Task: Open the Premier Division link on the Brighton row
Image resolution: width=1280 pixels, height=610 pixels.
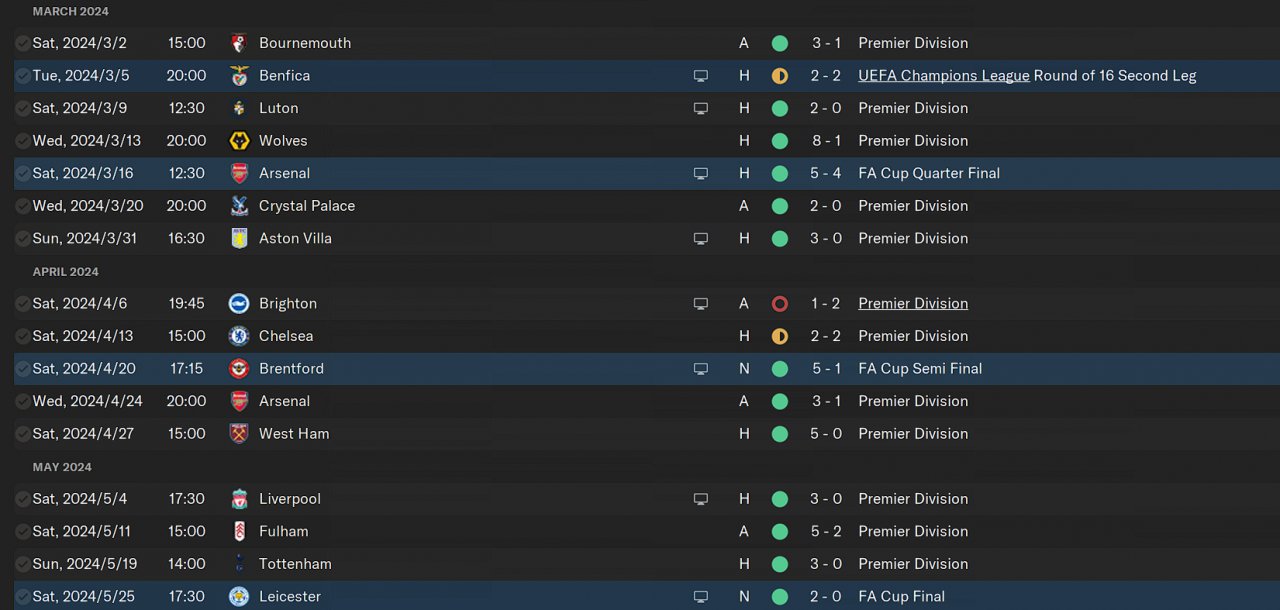Action: (912, 304)
